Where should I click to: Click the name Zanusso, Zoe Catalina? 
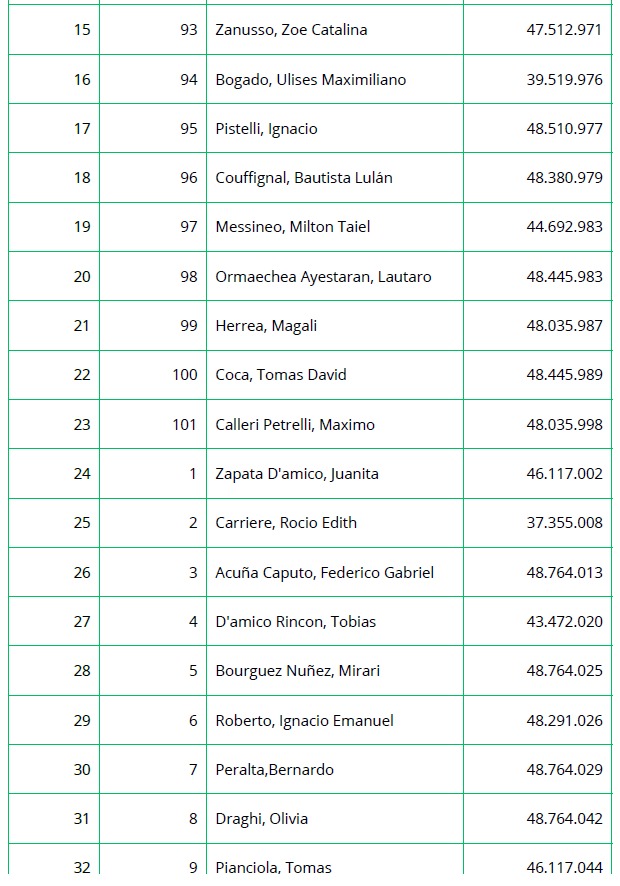[x=291, y=30]
